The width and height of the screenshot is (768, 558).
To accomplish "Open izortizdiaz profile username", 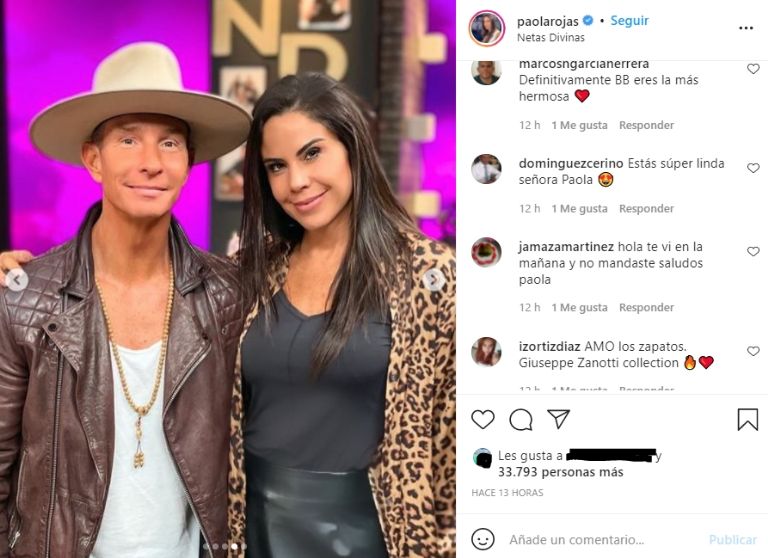I will point(549,346).
